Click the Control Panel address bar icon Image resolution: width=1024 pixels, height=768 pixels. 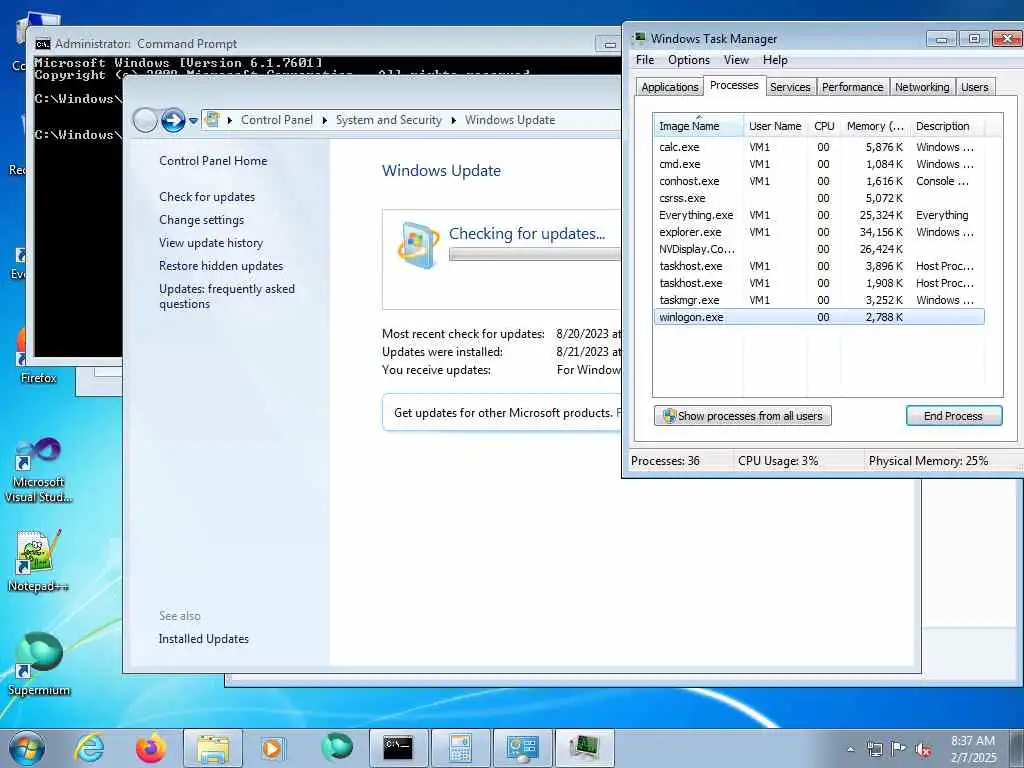(x=212, y=120)
